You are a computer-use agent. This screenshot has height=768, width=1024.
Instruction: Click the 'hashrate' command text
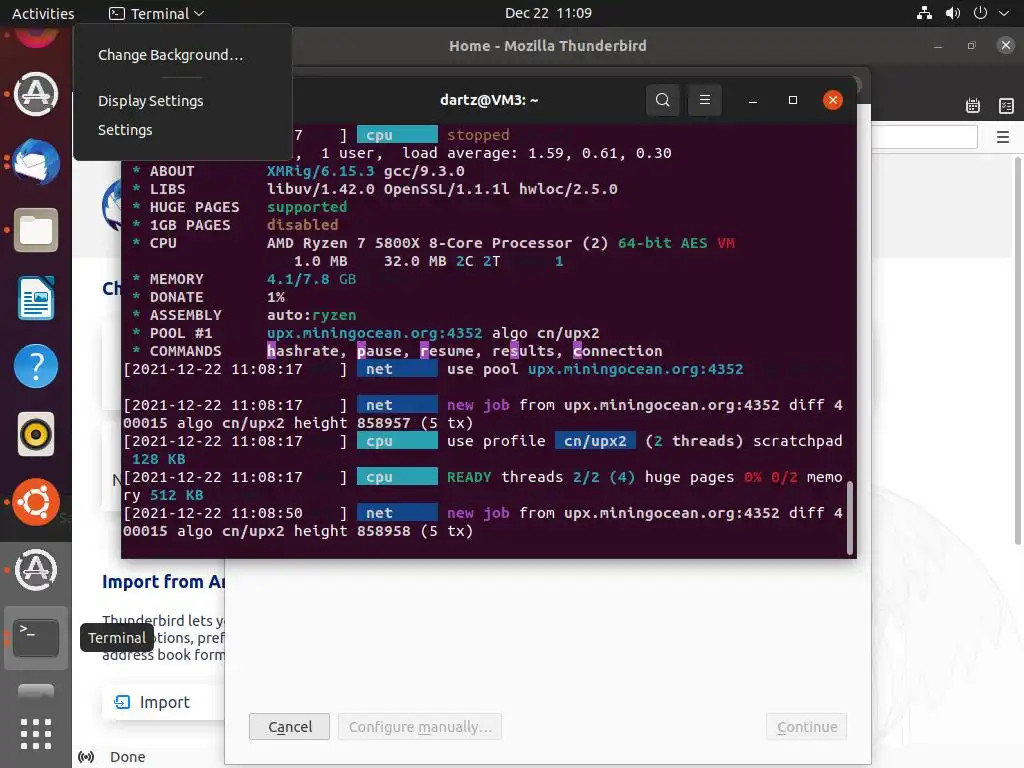point(302,351)
